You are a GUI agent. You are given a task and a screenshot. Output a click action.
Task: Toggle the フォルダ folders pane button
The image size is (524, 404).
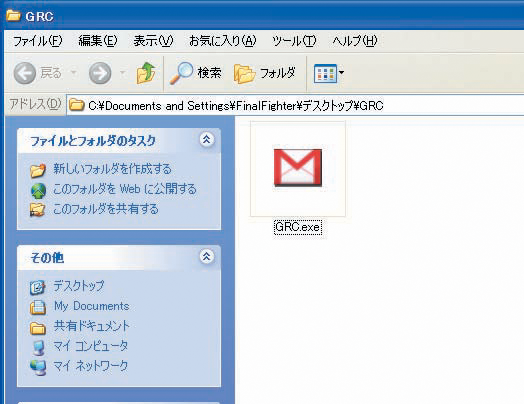(x=265, y=73)
